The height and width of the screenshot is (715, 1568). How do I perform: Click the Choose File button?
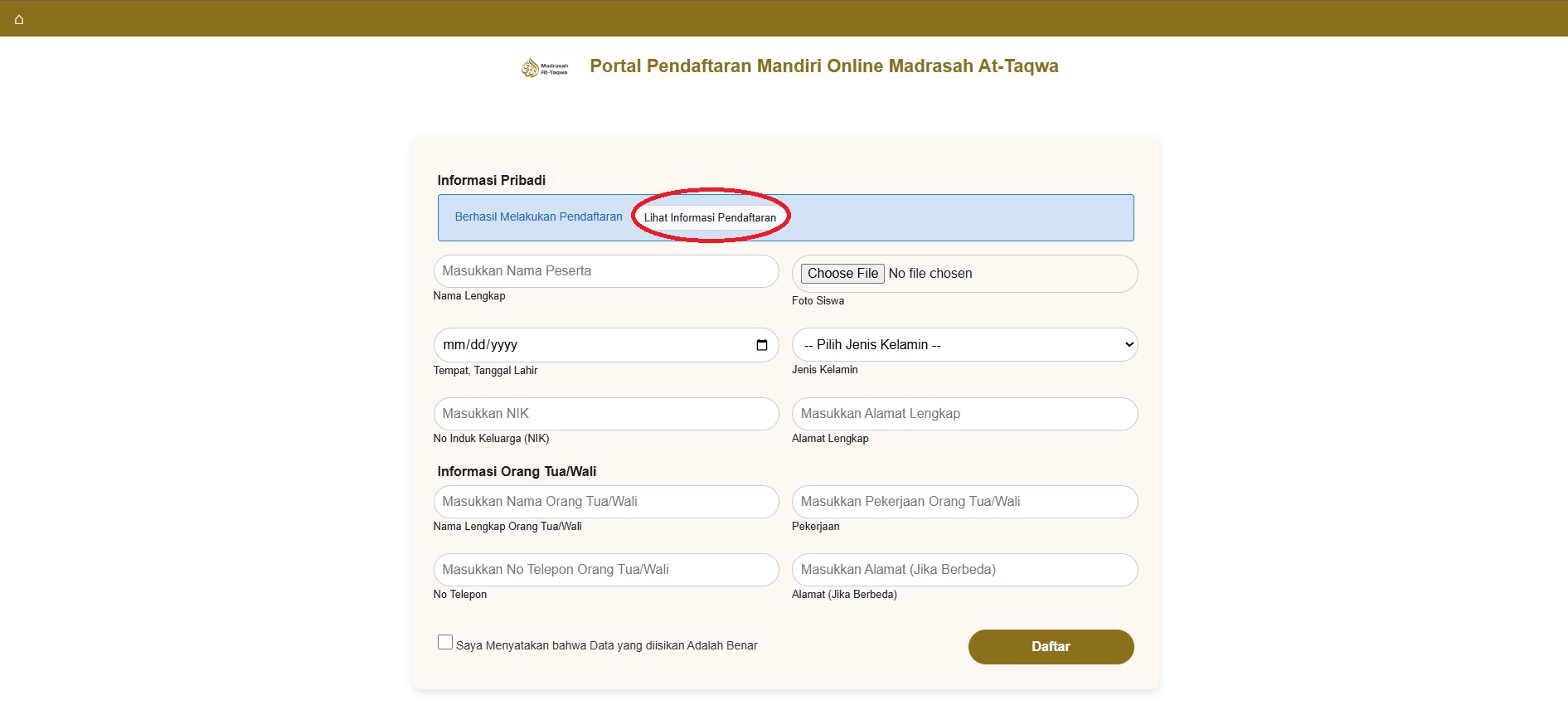click(842, 274)
